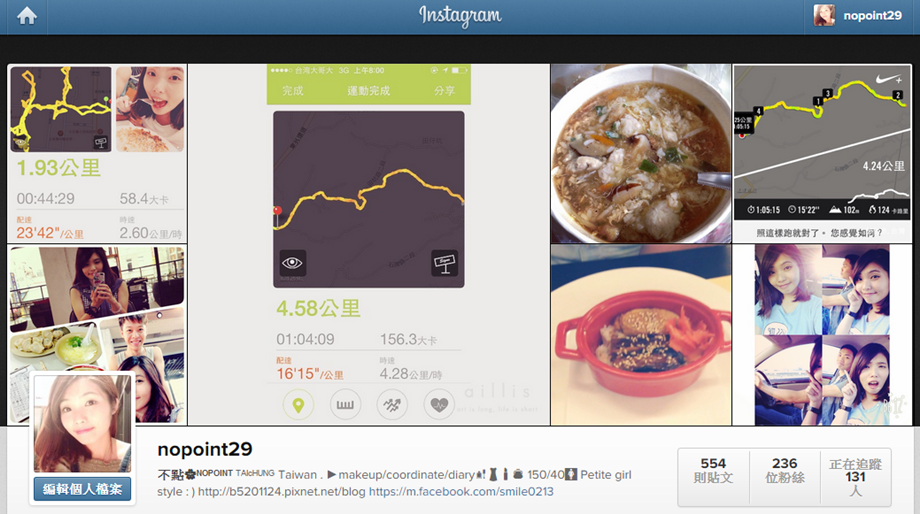Select the heart rate icon
Screen dimensions: 920x514
439,405
